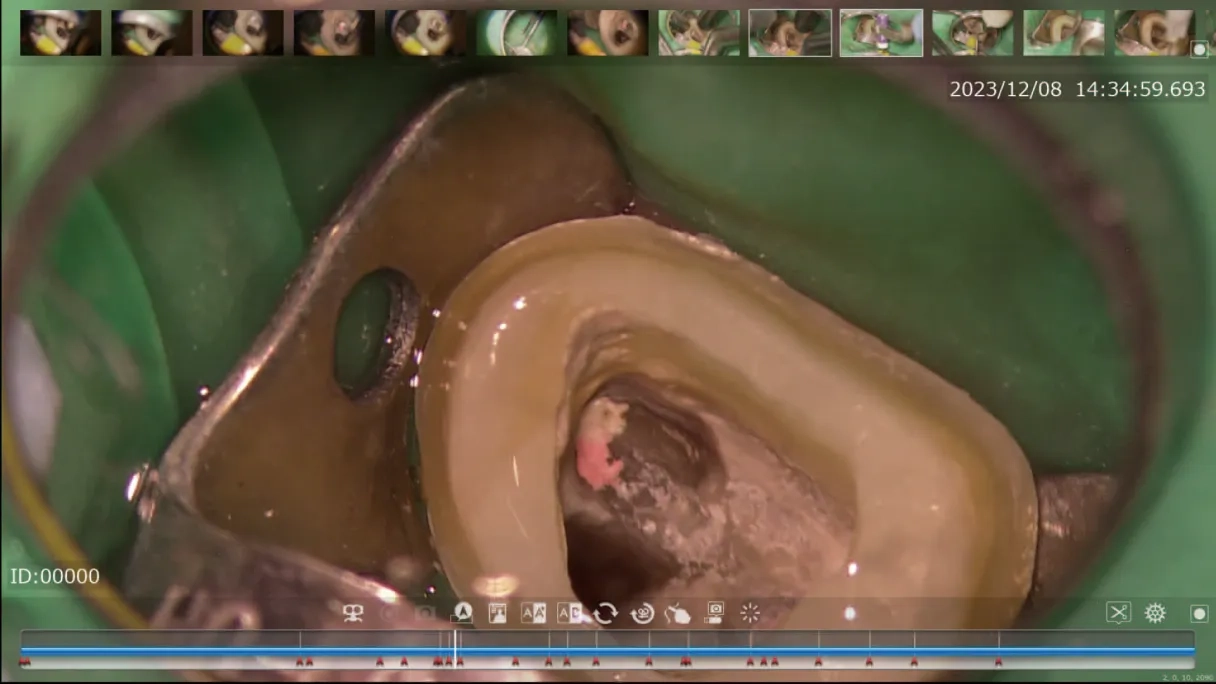Open the scissors clip-editing tool
The image size is (1216, 684).
pyautogui.click(x=1118, y=613)
